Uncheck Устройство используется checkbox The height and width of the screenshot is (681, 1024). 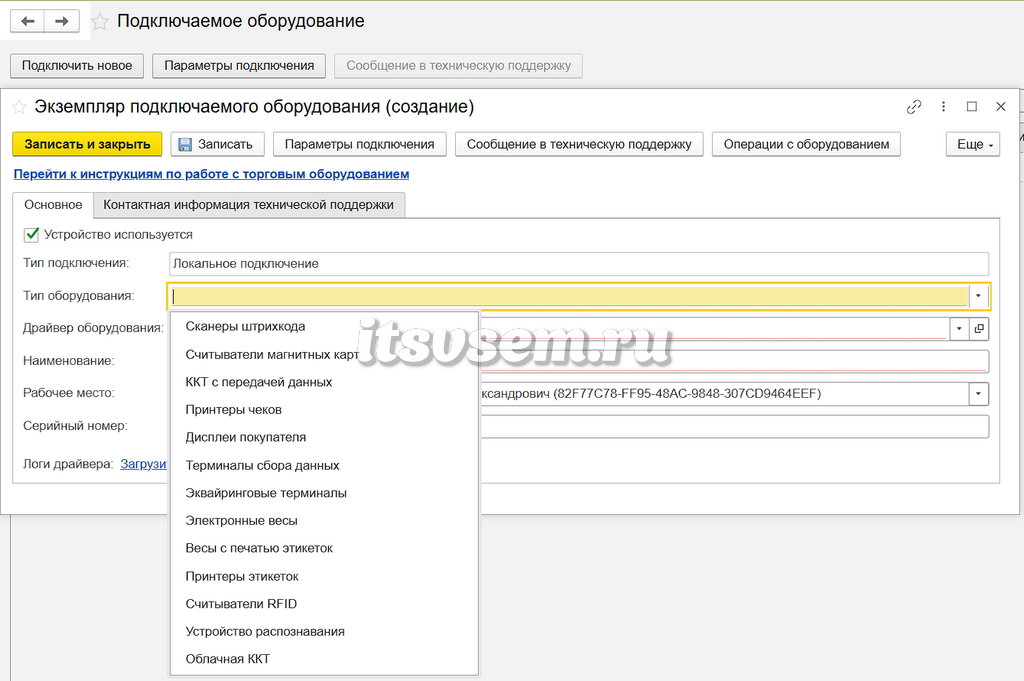[31, 234]
